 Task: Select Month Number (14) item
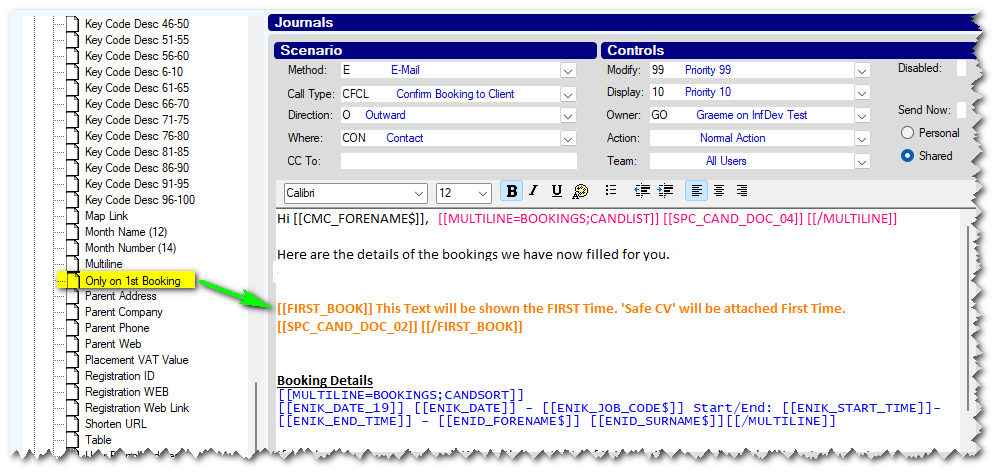[x=131, y=248]
